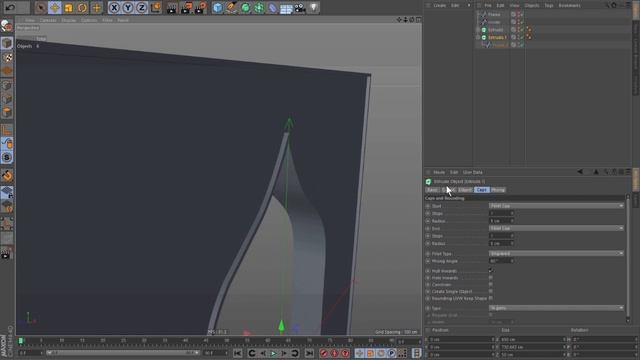
Task: Open the deformer objects icon
Action: coord(272,7)
